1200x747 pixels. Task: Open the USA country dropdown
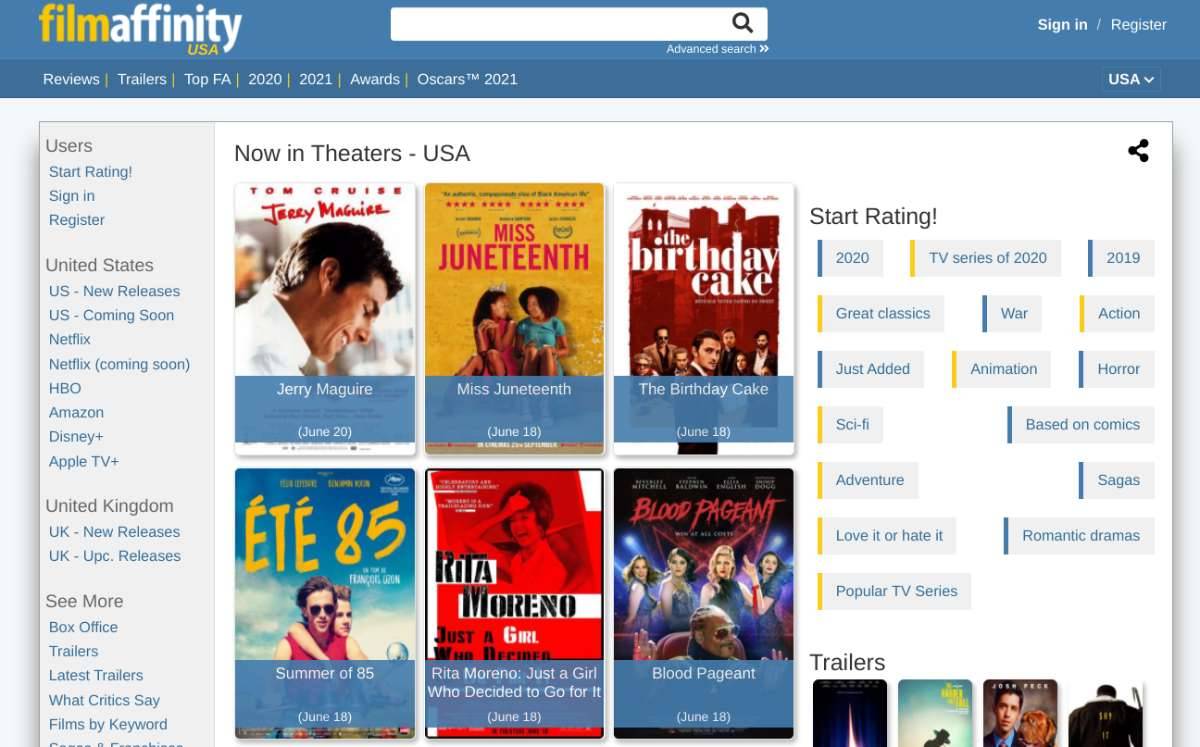tap(1131, 79)
